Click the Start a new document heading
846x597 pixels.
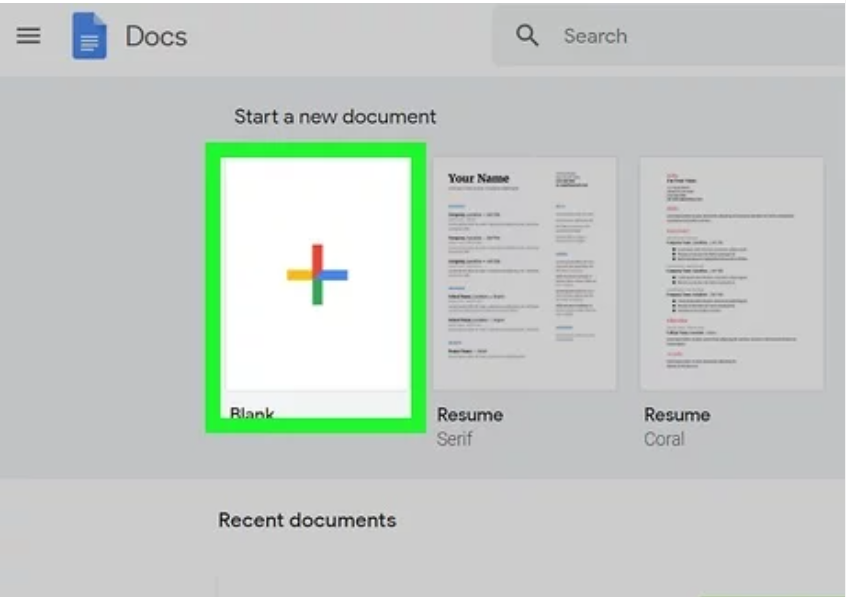[335, 116]
